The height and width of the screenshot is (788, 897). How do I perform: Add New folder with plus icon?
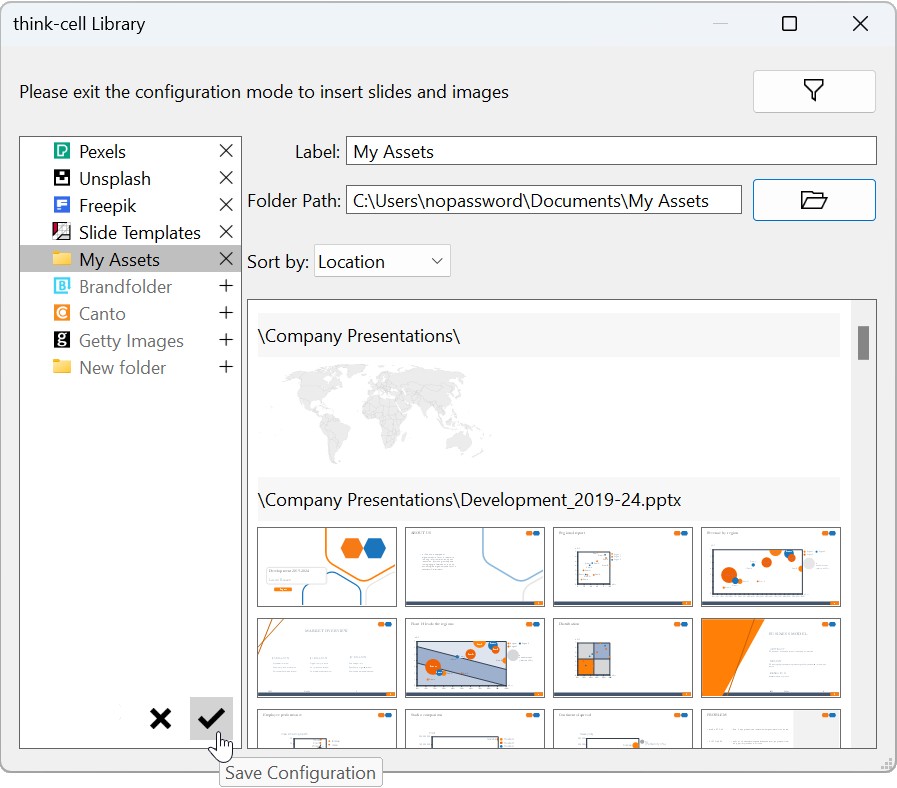(226, 366)
